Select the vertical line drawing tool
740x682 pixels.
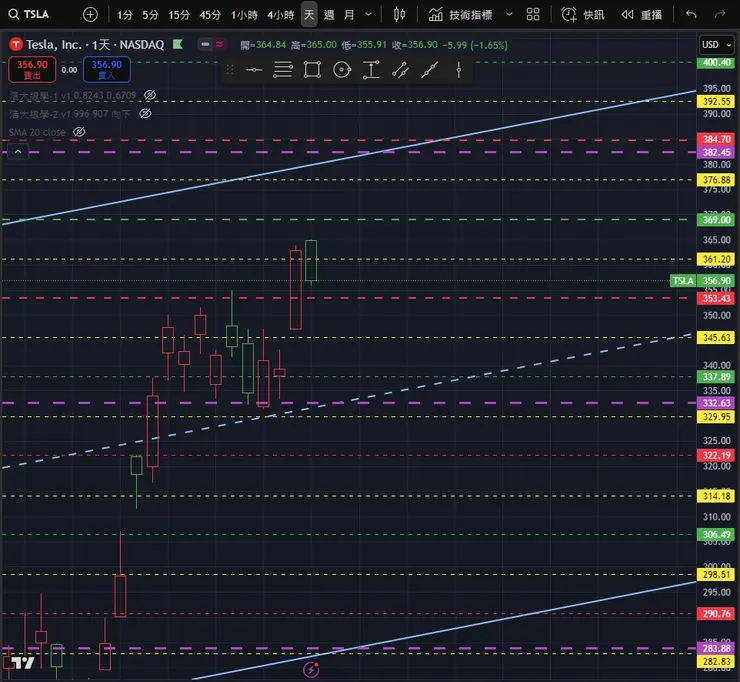click(458, 70)
